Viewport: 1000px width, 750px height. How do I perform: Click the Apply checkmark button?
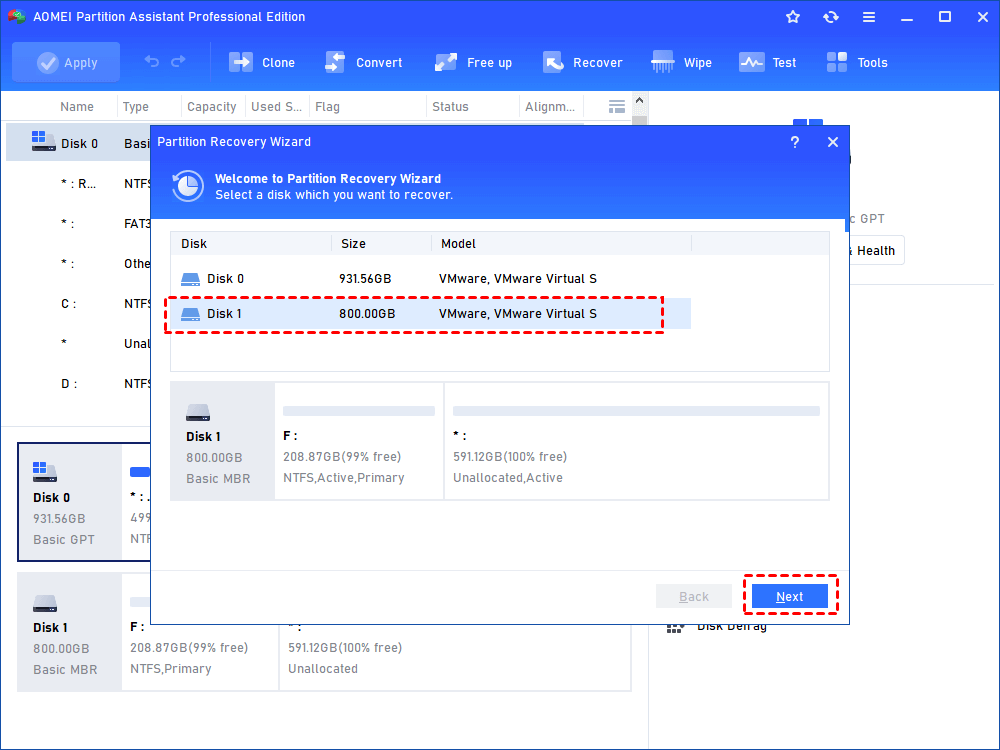(x=66, y=62)
